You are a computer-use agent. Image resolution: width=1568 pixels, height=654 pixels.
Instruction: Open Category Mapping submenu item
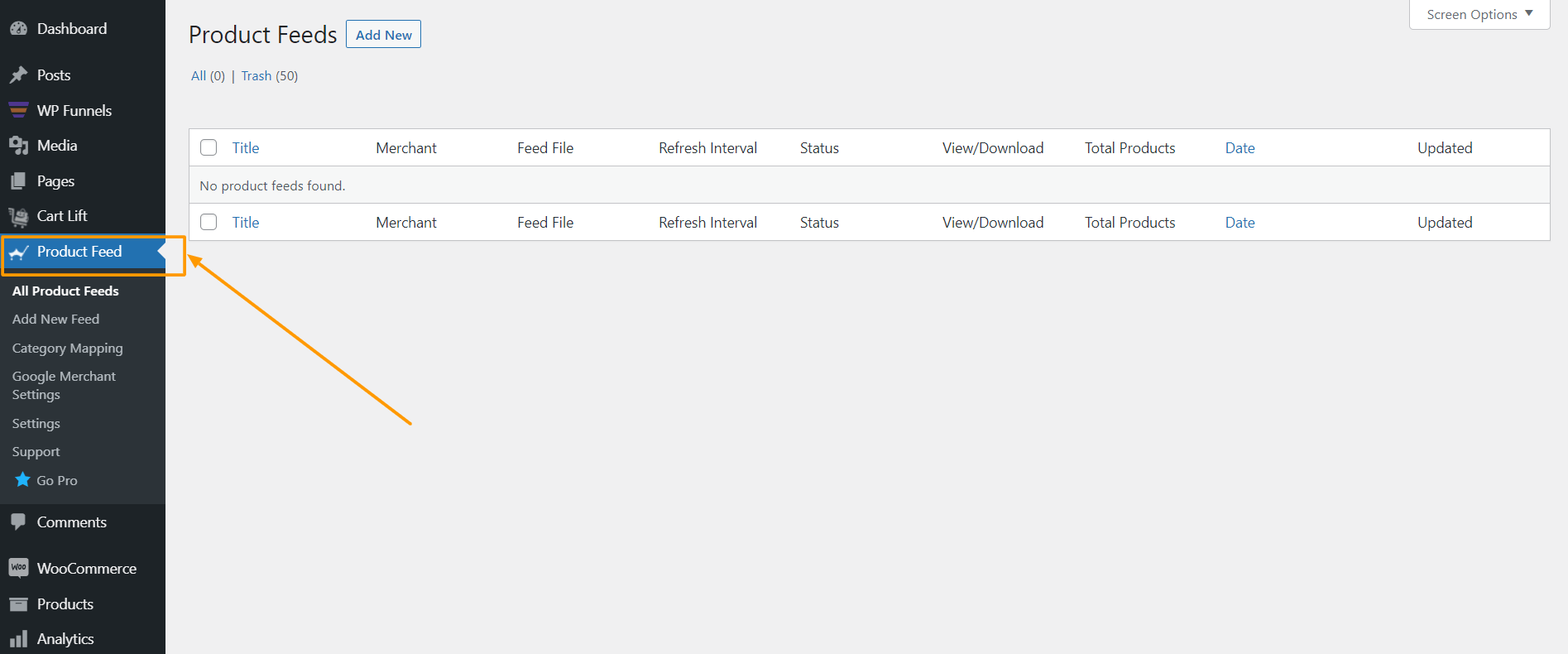(x=68, y=349)
